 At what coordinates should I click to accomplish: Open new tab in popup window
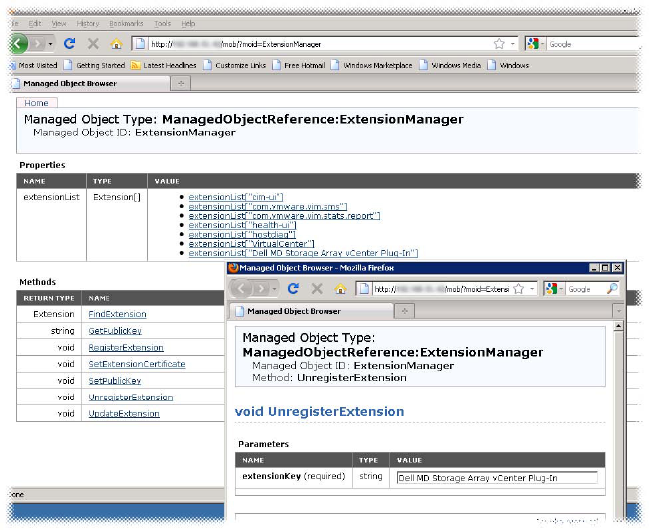[x=405, y=311]
